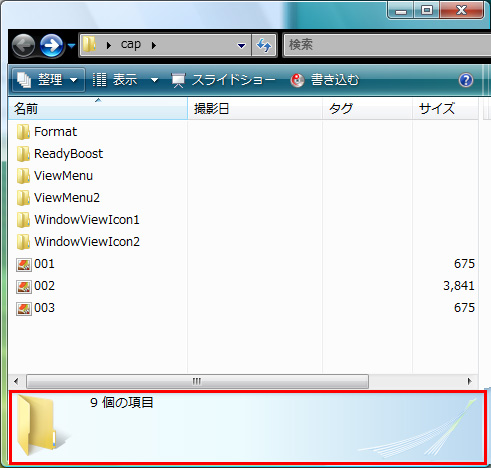Click the Format folder name
This screenshot has height=468, width=491.
(x=56, y=132)
